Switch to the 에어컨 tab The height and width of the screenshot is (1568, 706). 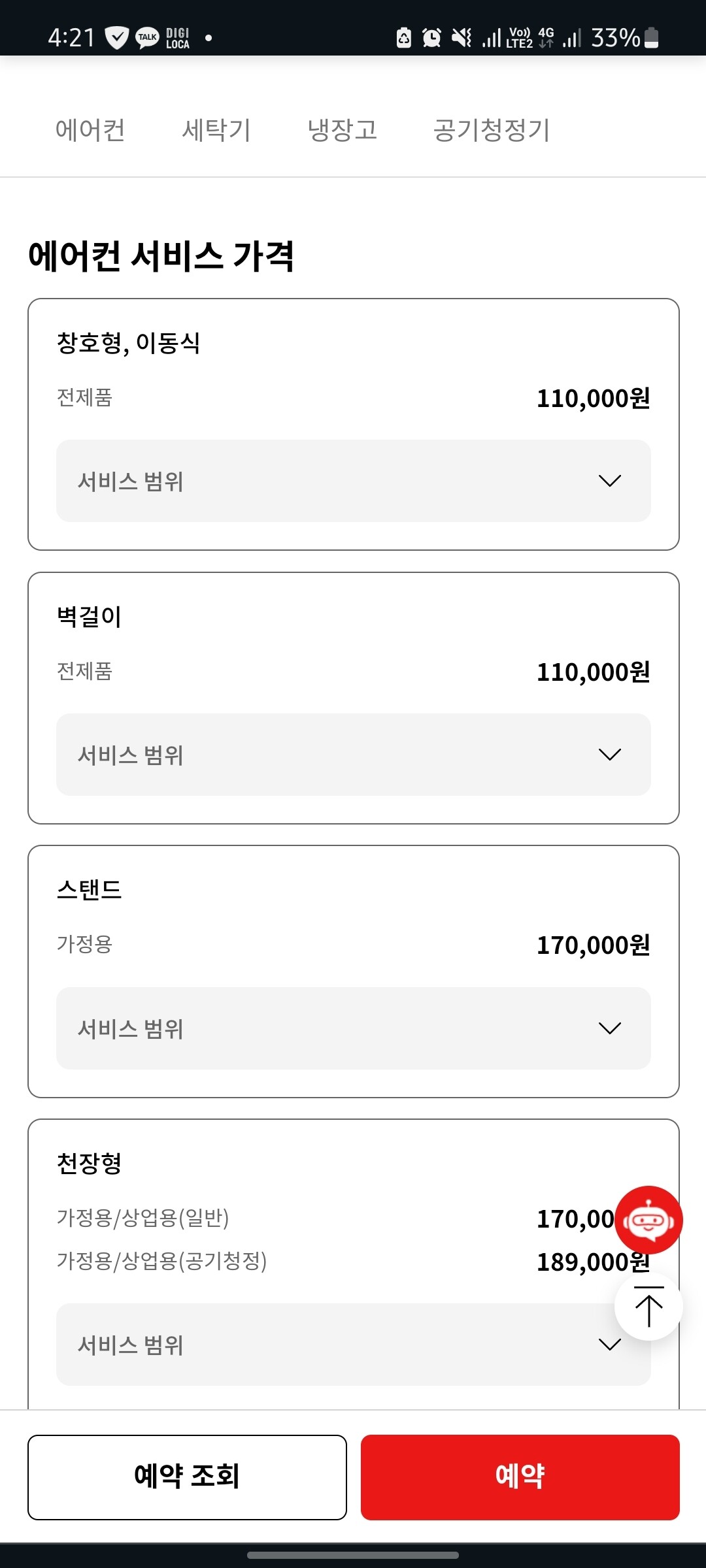pos(90,130)
